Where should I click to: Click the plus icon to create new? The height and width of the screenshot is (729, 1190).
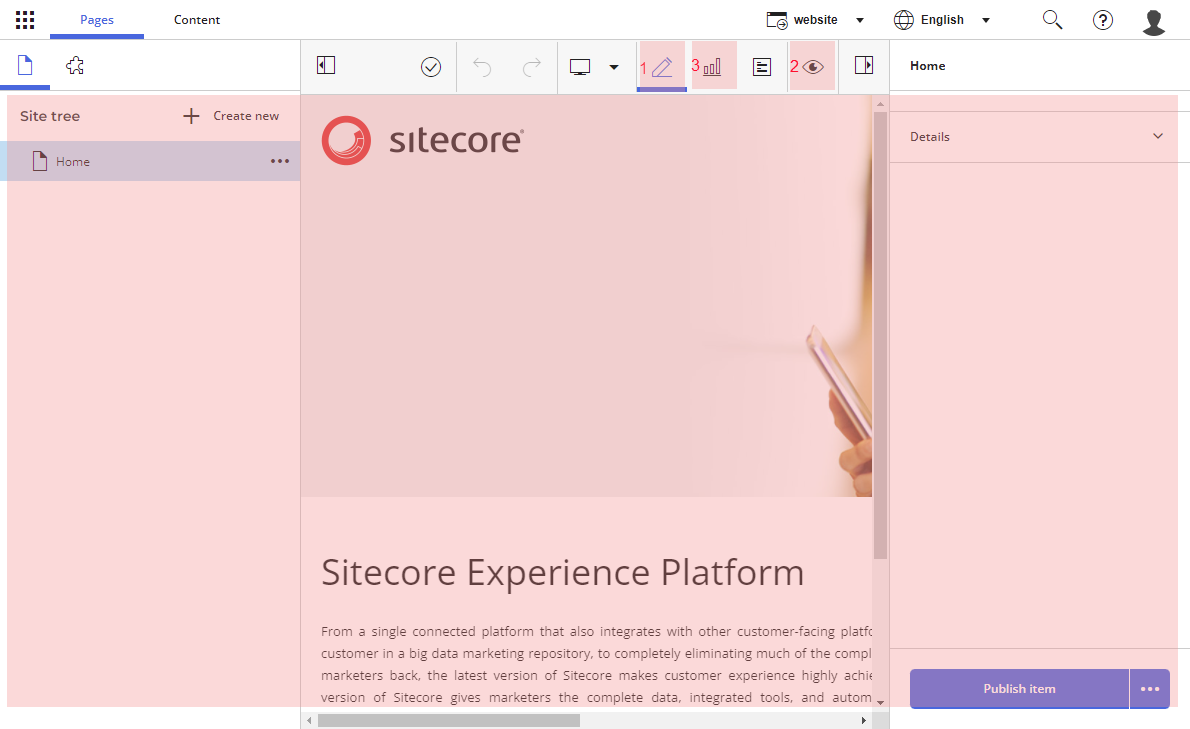pos(191,116)
